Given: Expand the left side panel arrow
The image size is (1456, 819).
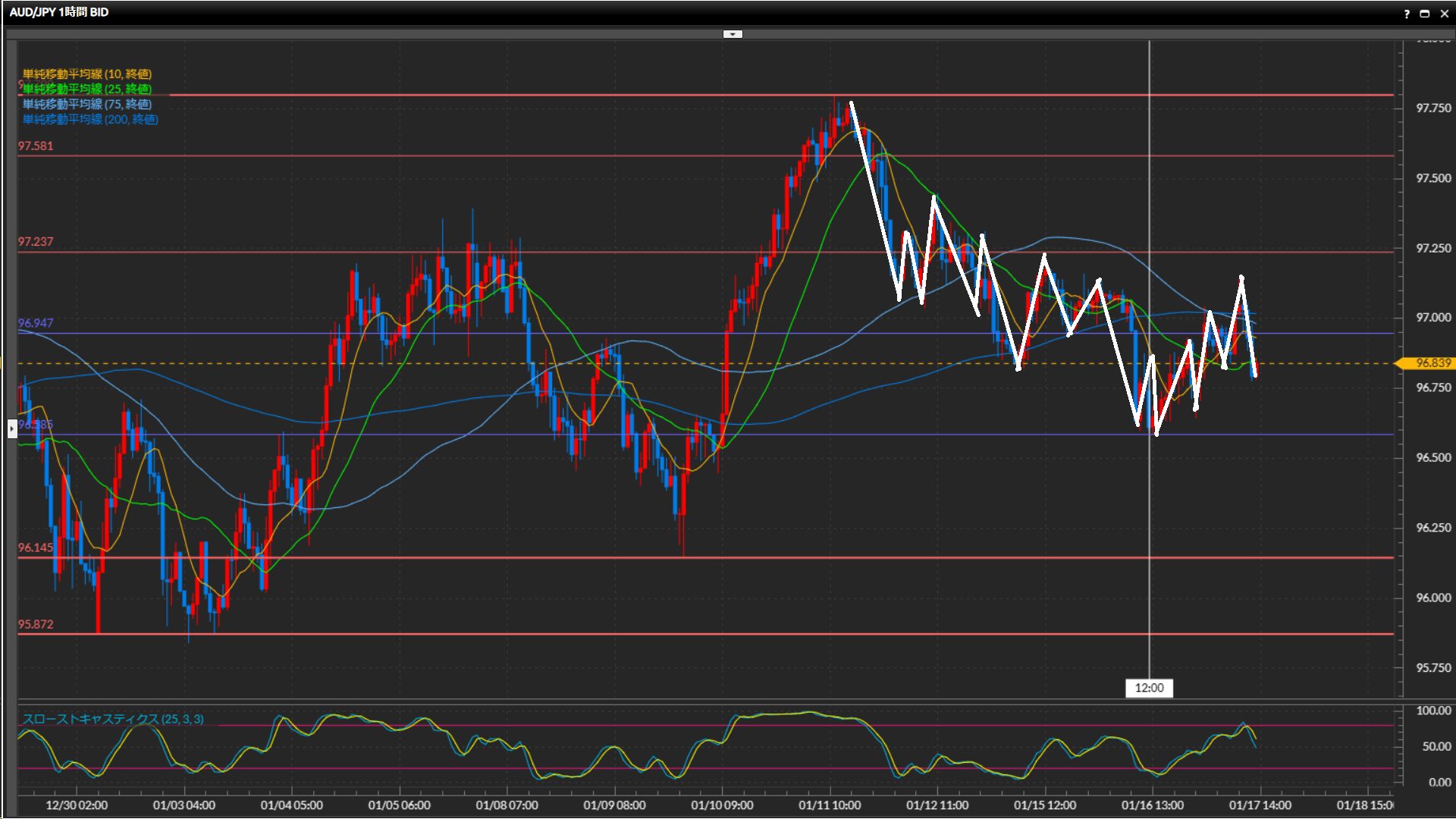Looking at the screenshot, I should point(12,429).
